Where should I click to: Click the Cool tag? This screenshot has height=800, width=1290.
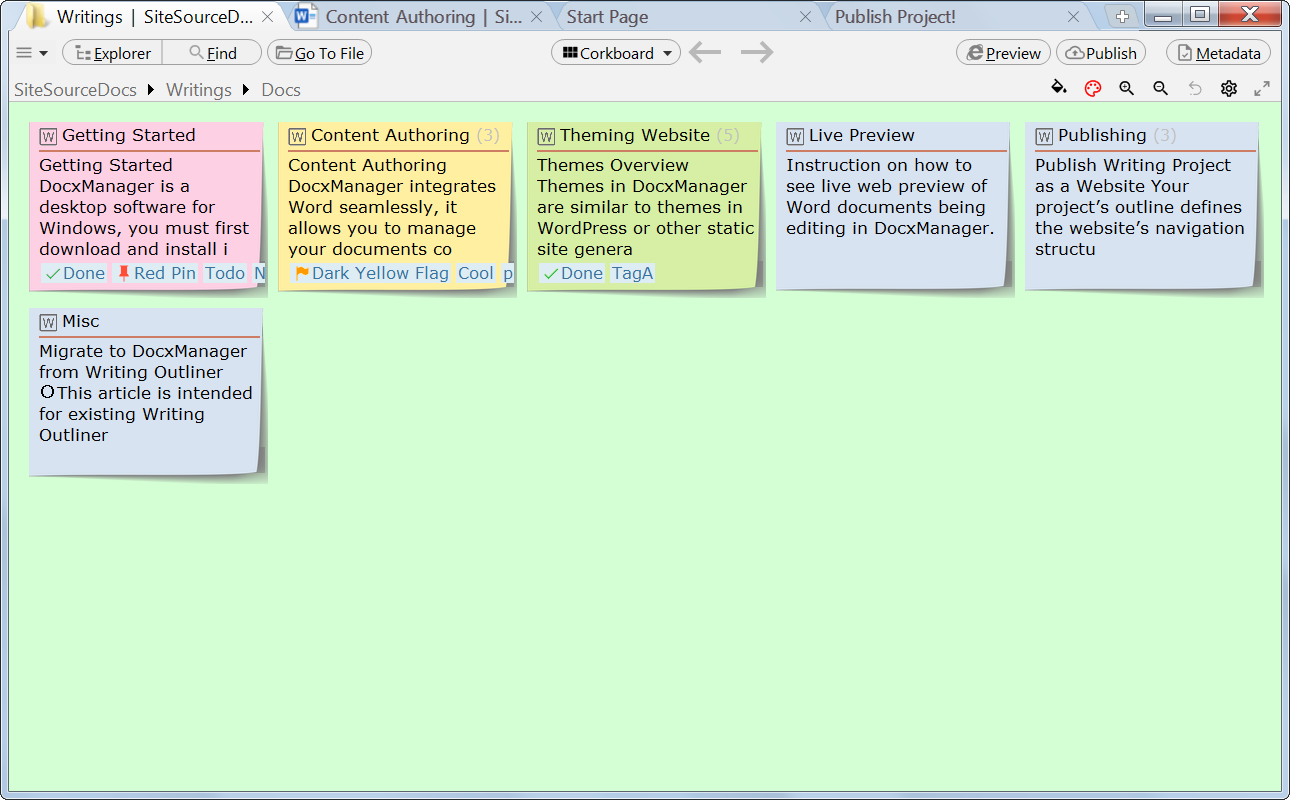coord(476,273)
